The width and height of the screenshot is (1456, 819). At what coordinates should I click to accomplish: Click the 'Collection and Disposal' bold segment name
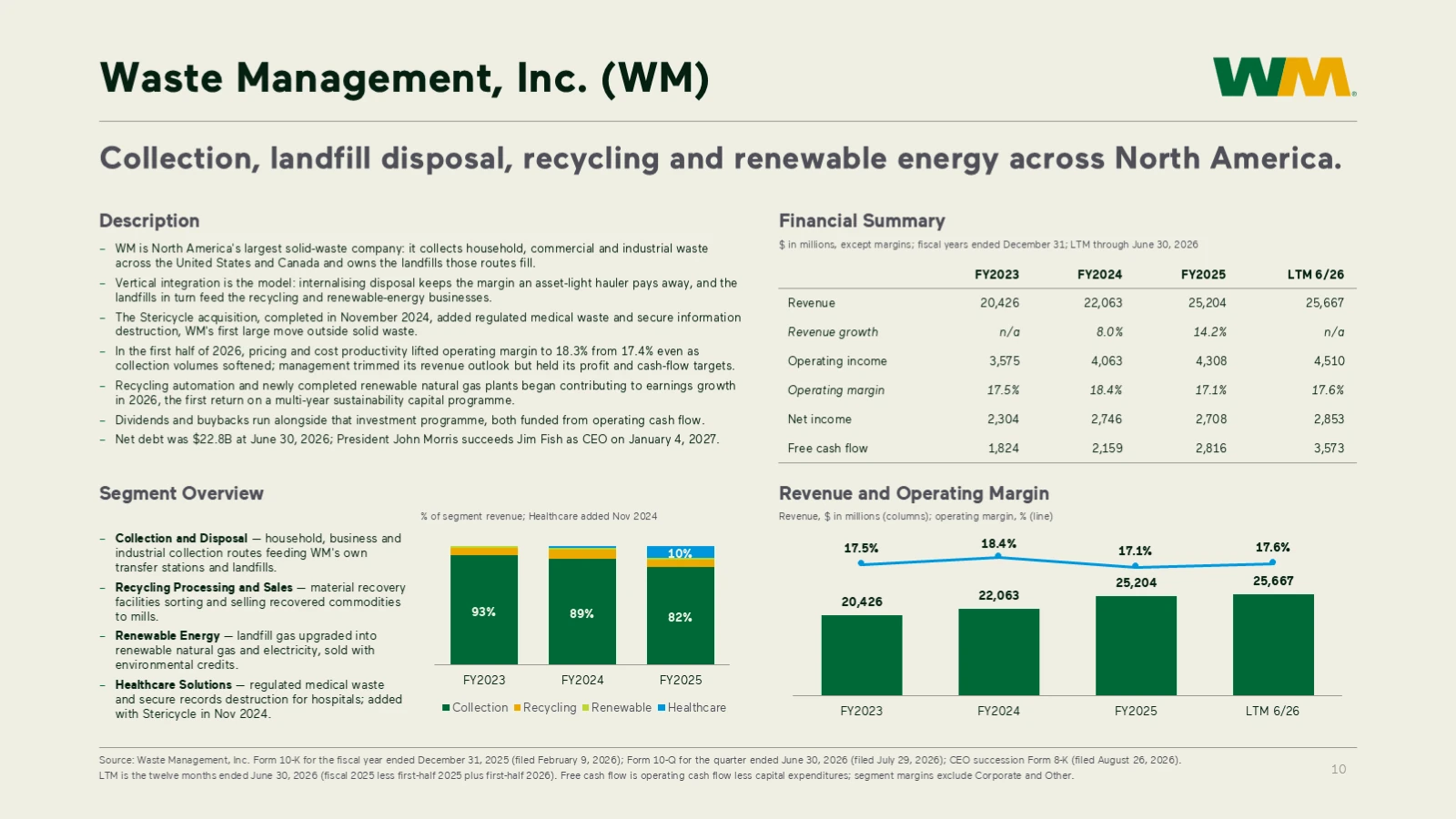click(x=181, y=539)
